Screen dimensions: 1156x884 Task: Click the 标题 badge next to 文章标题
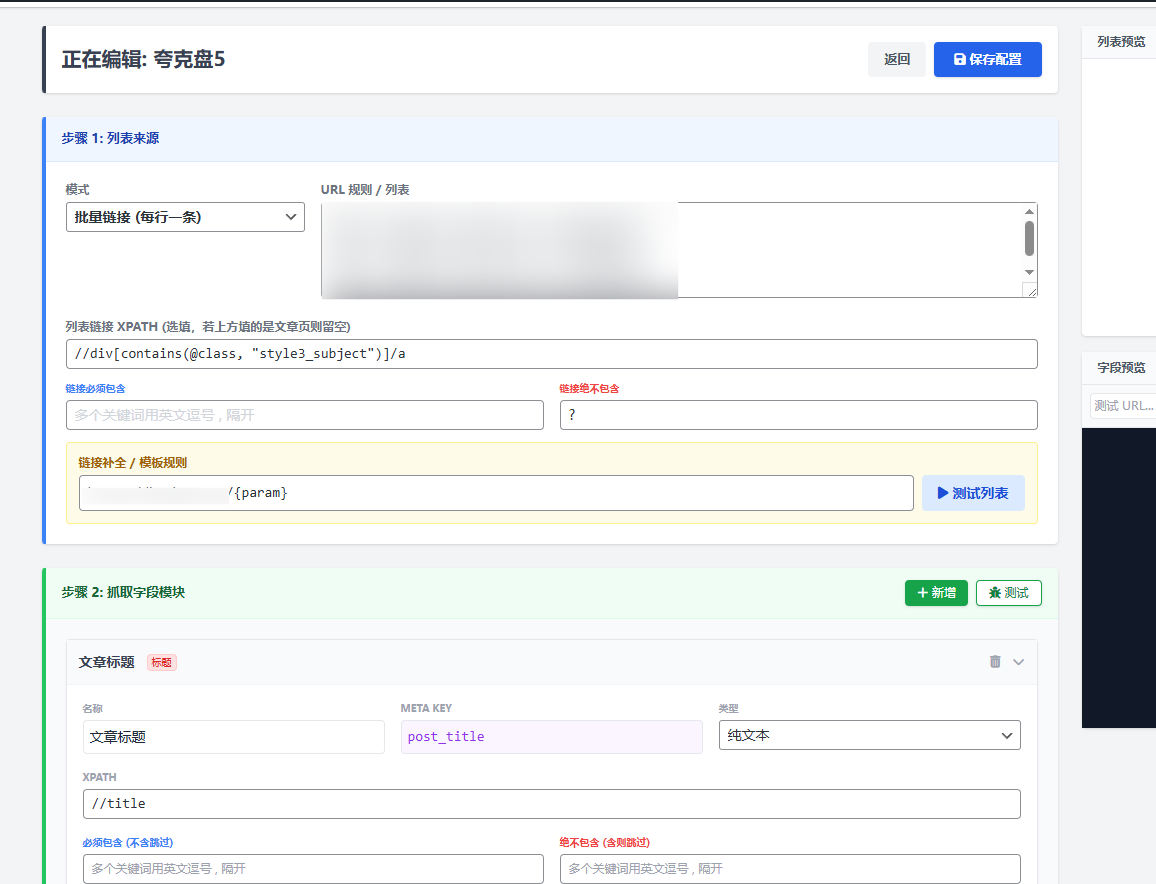tap(161, 662)
